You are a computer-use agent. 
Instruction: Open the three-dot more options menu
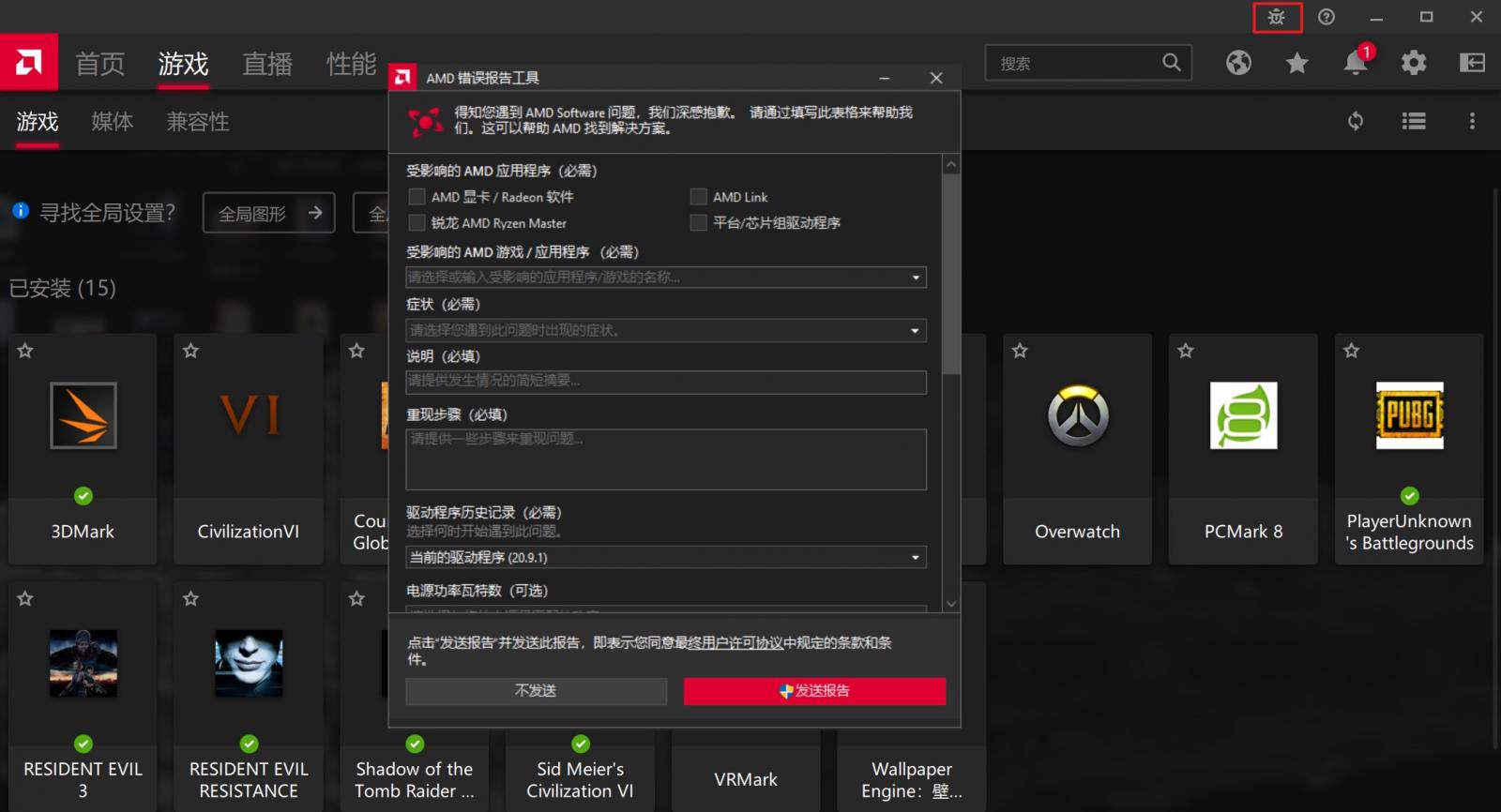[1472, 121]
